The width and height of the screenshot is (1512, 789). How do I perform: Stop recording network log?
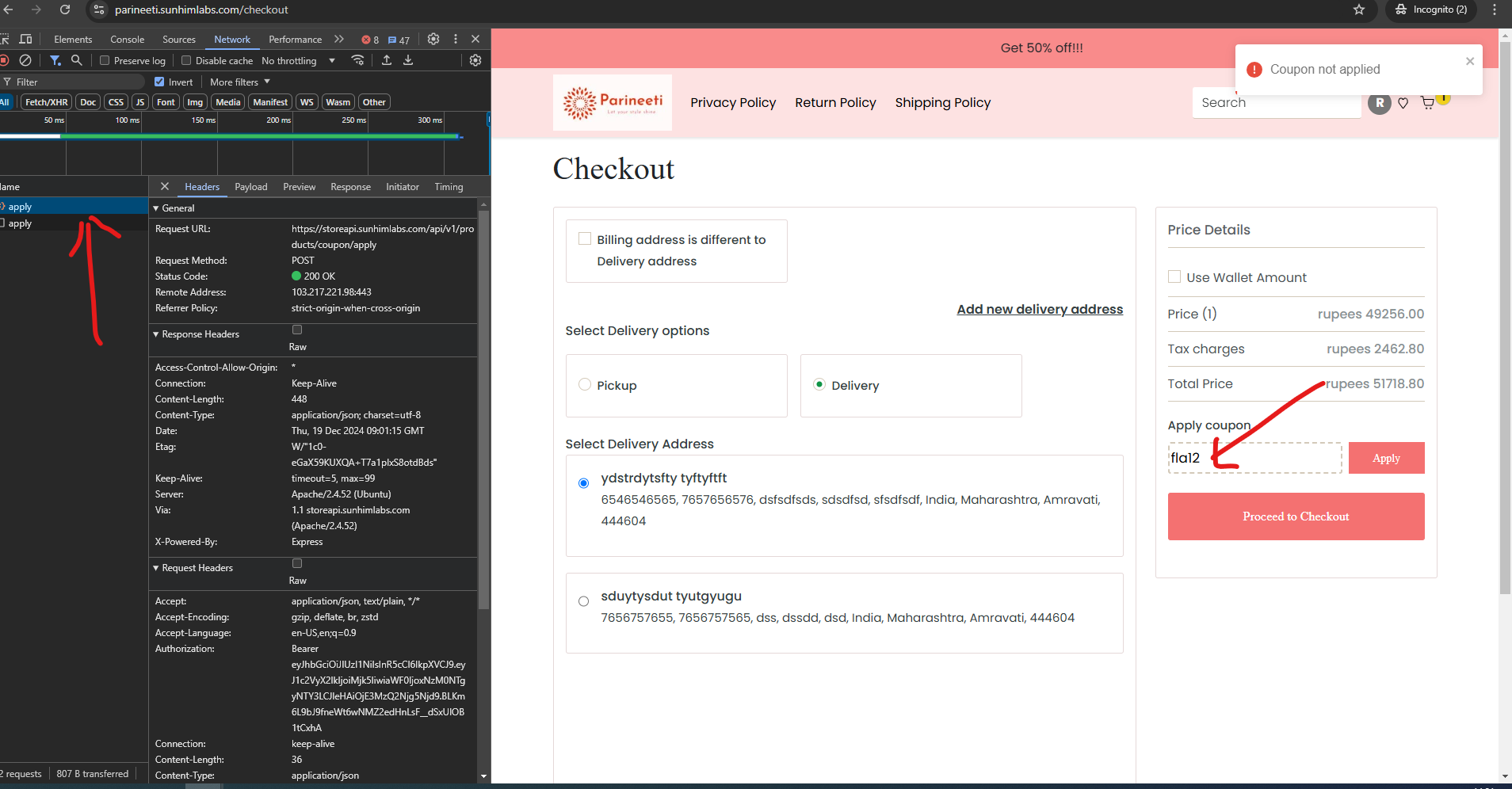[x=4, y=60]
